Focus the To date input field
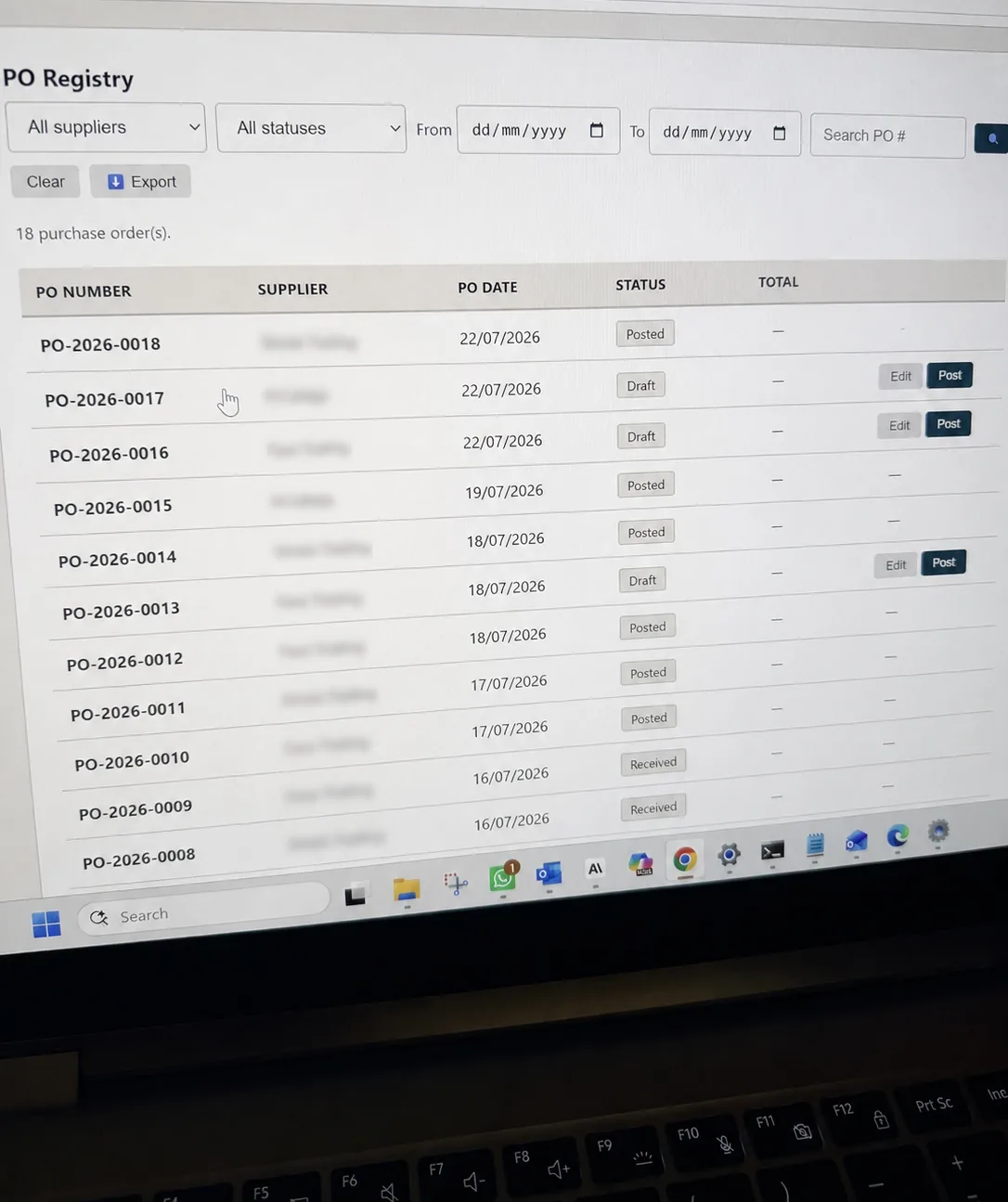This screenshot has height=1202, width=1008. click(725, 133)
